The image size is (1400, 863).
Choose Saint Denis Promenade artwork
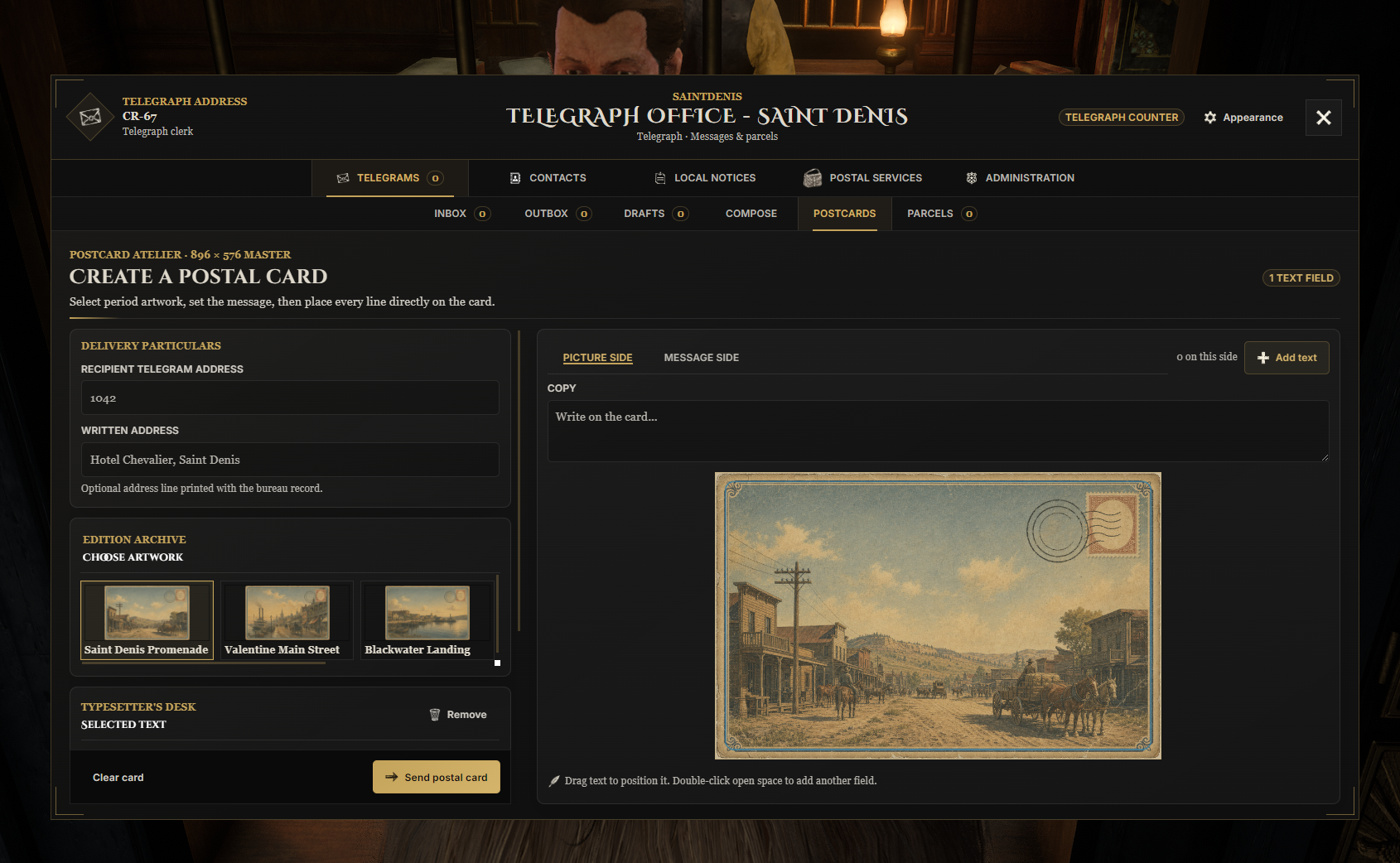click(x=147, y=620)
